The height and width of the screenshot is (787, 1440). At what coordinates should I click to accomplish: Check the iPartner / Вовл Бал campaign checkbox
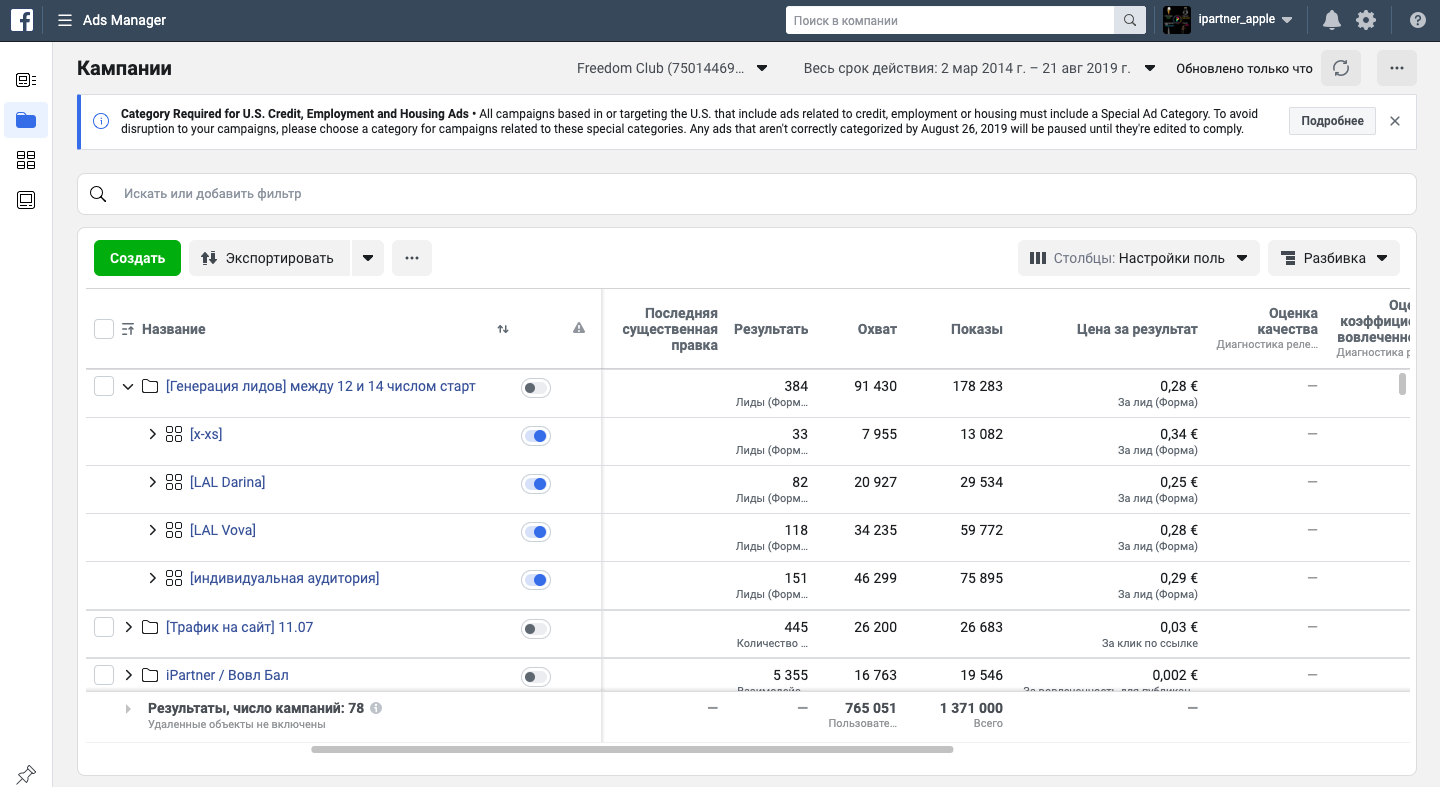coord(104,675)
